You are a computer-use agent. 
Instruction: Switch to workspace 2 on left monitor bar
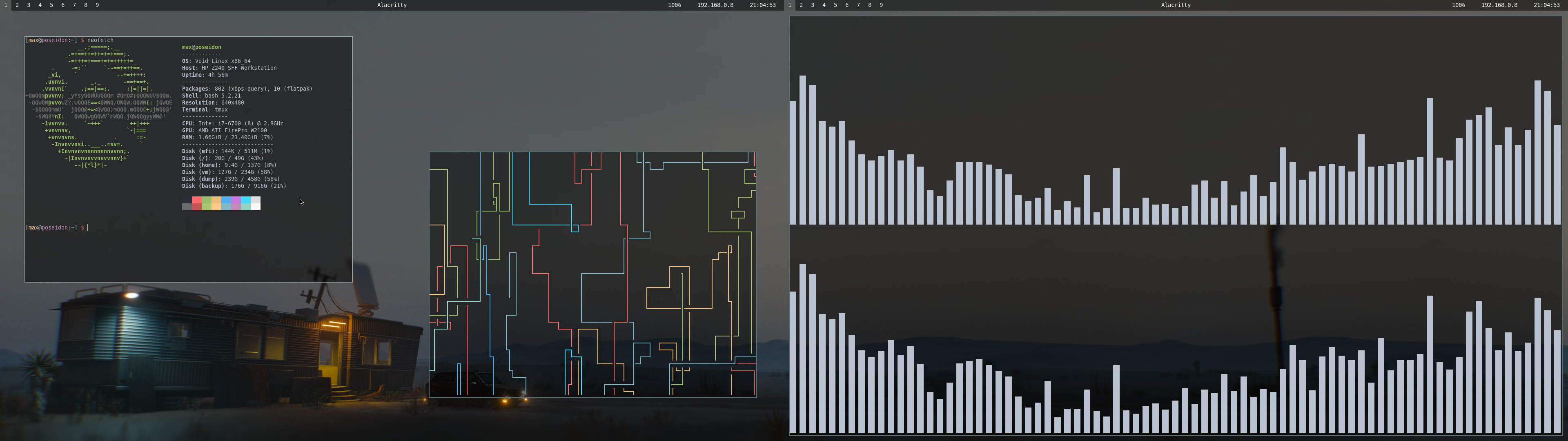17,5
